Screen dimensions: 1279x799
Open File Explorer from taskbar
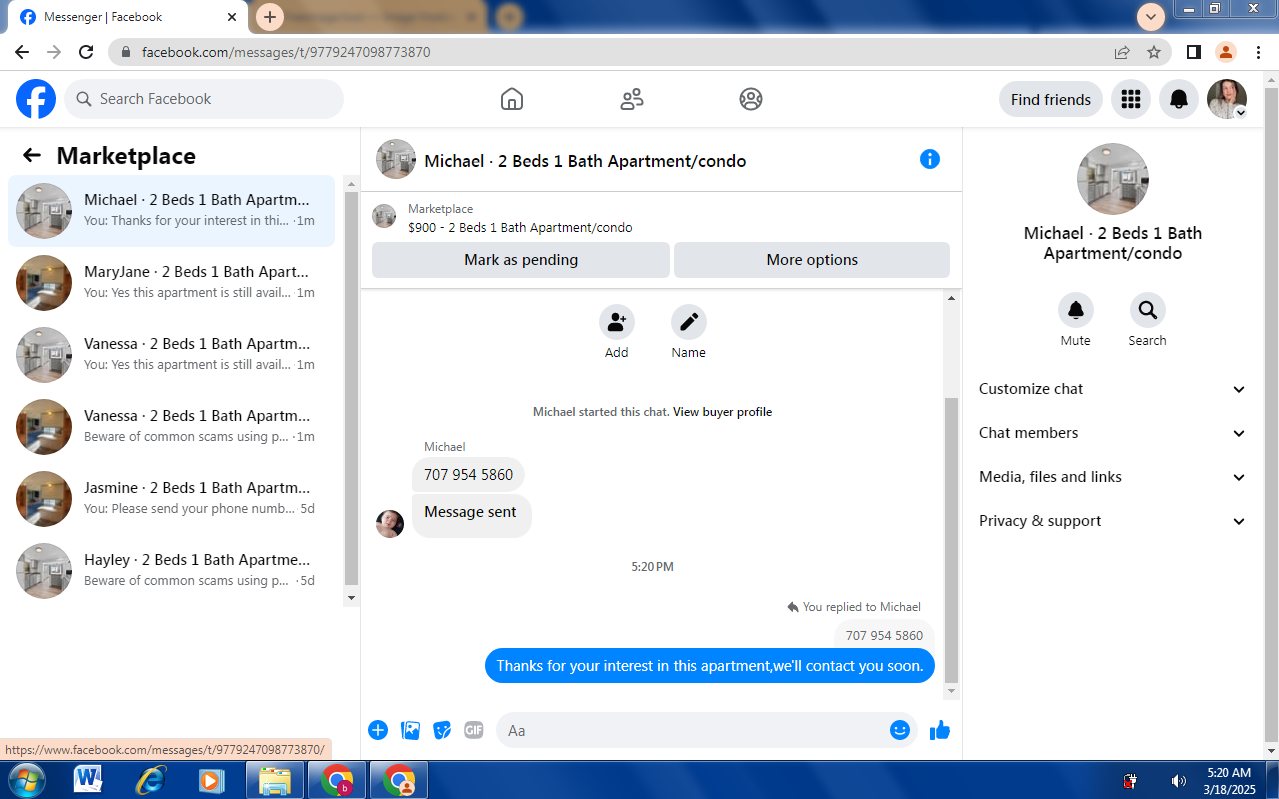pos(274,780)
